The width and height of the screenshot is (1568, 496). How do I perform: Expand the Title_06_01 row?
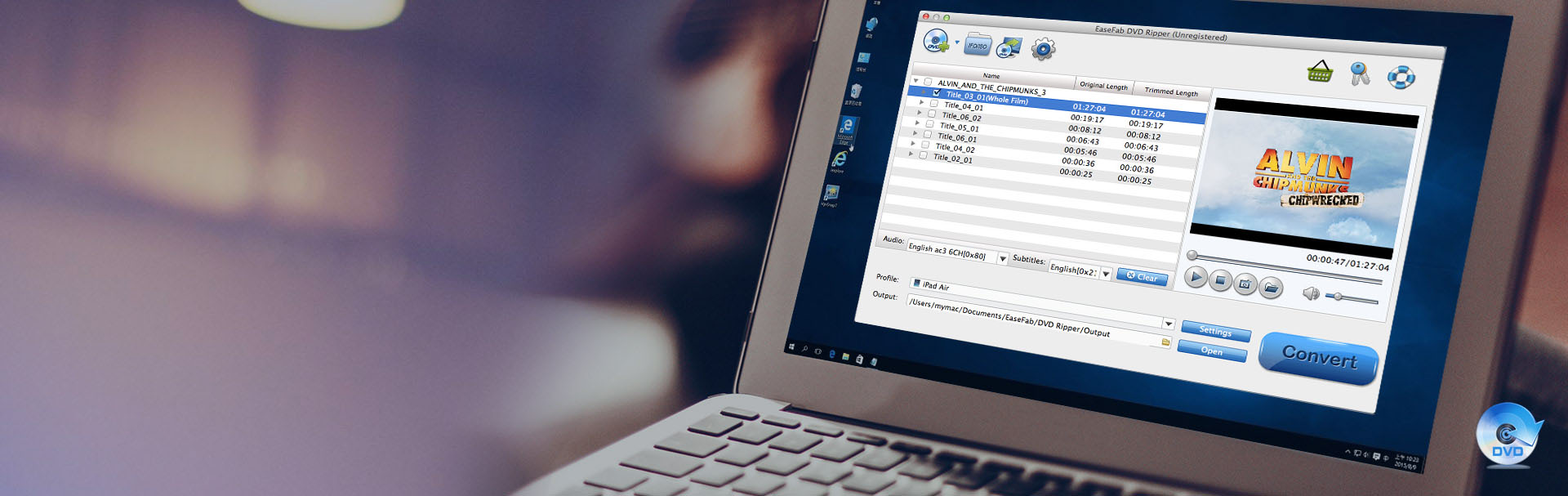coord(915,132)
